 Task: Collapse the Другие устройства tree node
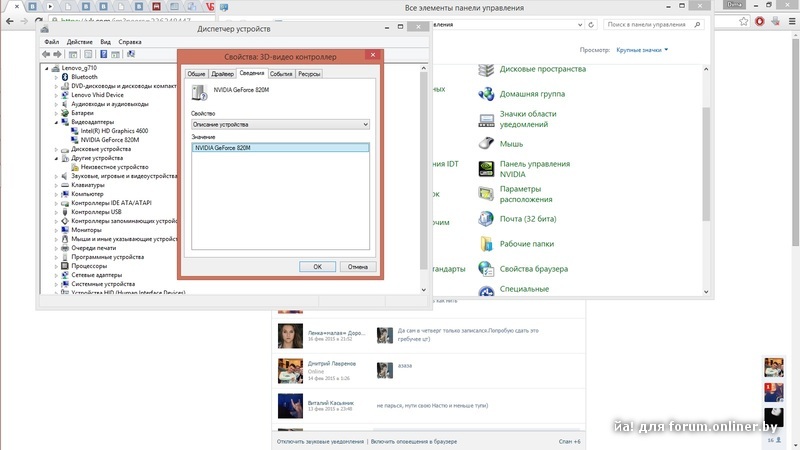click(x=56, y=159)
